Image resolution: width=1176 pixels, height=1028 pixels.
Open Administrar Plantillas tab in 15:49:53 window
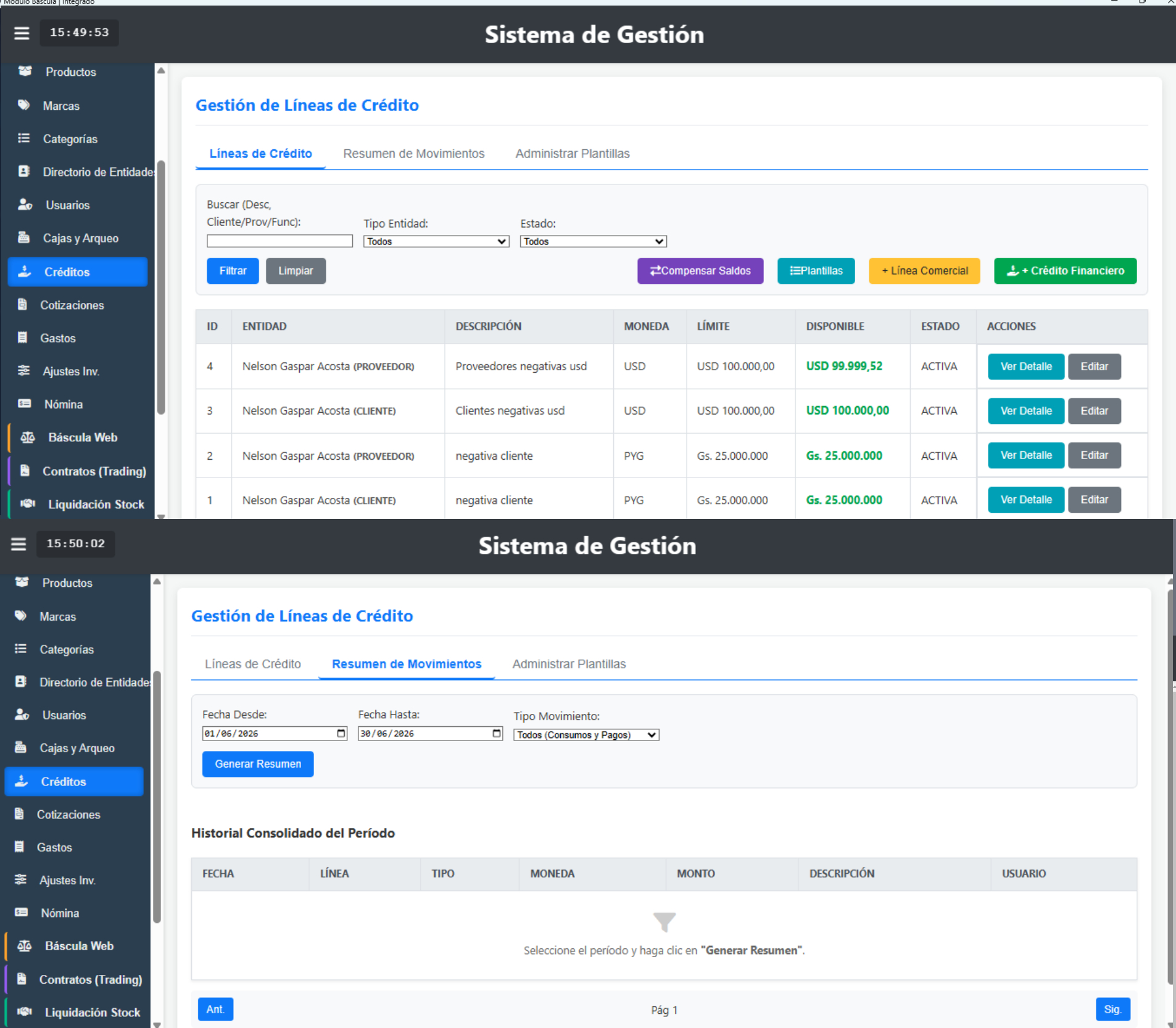[x=573, y=154]
